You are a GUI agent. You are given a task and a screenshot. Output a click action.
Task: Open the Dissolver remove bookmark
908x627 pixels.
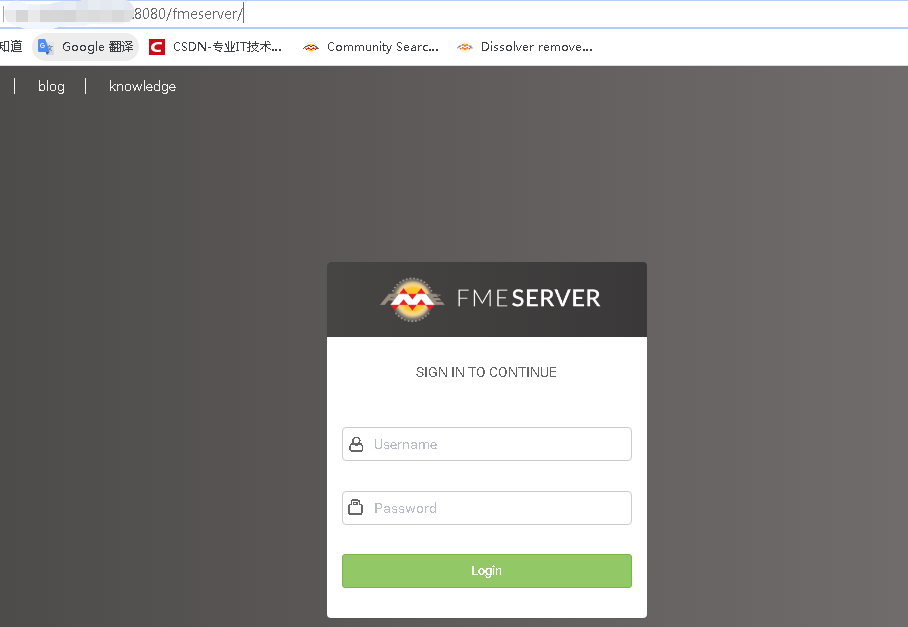(525, 47)
